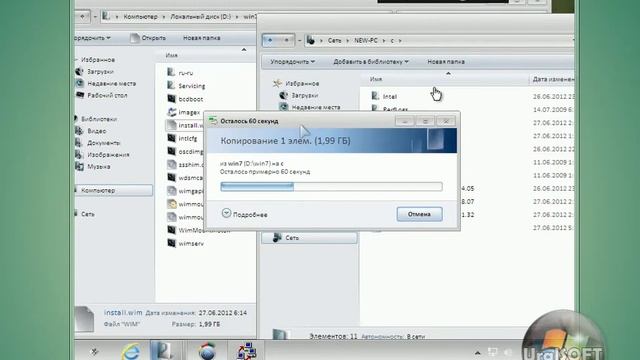Image resolution: width=640 pixels, height=360 pixels.
Task: Expand Подробнее details in copy dialog
Action: 244,214
